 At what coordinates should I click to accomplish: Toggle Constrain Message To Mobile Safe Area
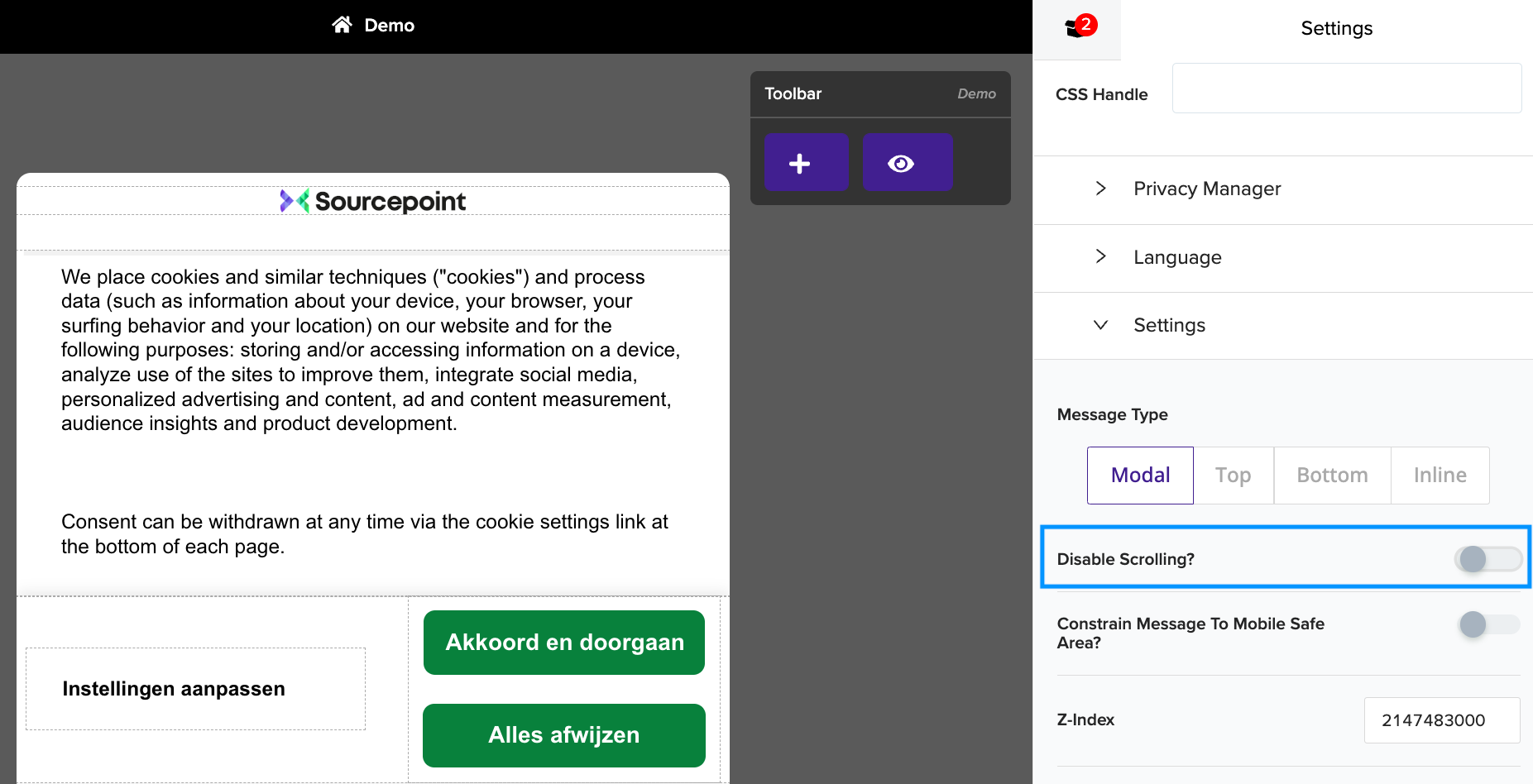click(1487, 625)
